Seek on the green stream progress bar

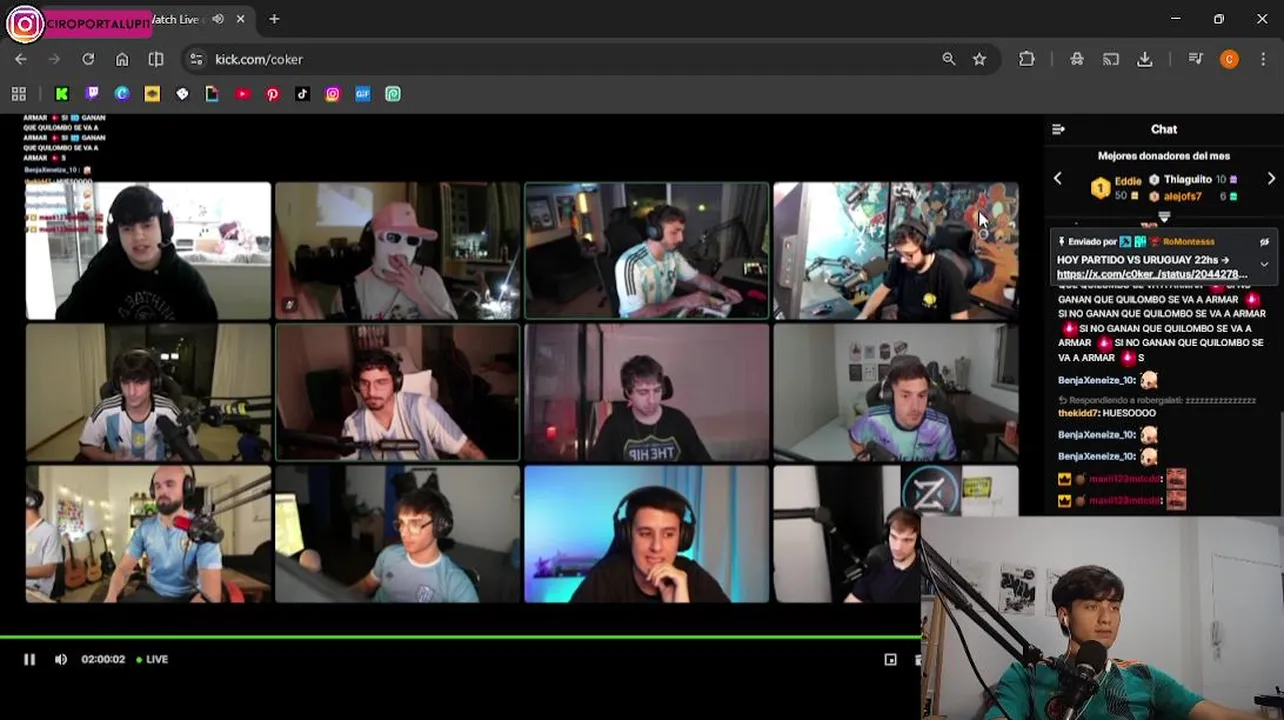point(460,637)
